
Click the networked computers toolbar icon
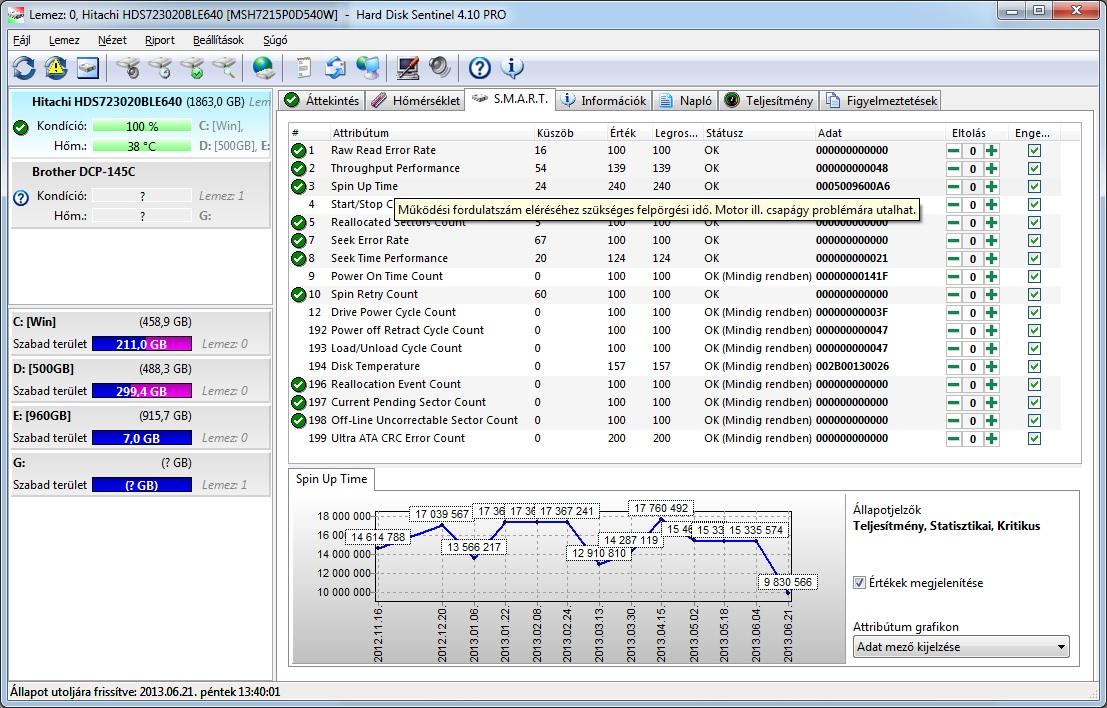pyautogui.click(x=368, y=68)
